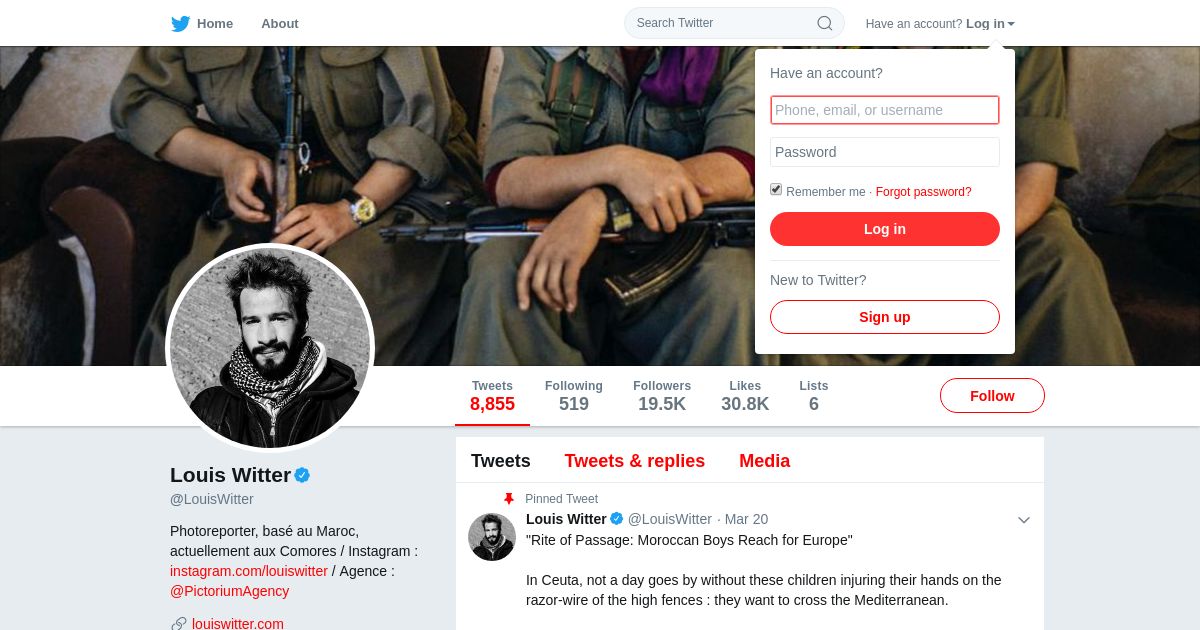The image size is (1200, 630).
Task: Click the Twitter bird logo icon
Action: (180, 23)
